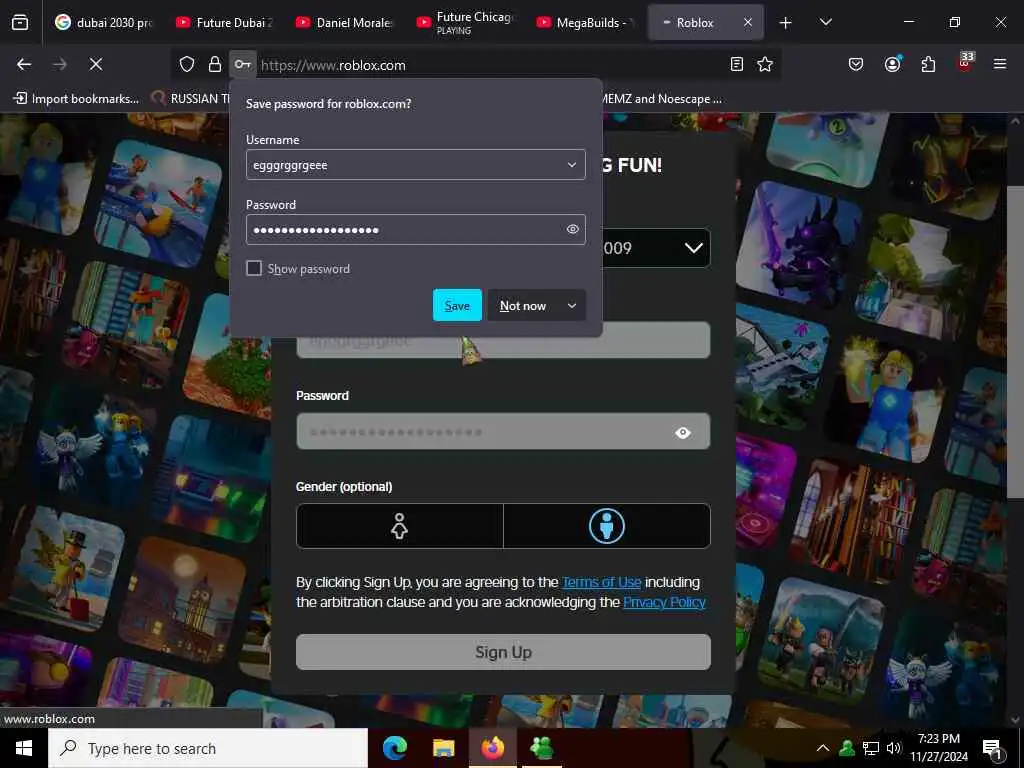Open File Explorer from taskbar

[x=443, y=748]
